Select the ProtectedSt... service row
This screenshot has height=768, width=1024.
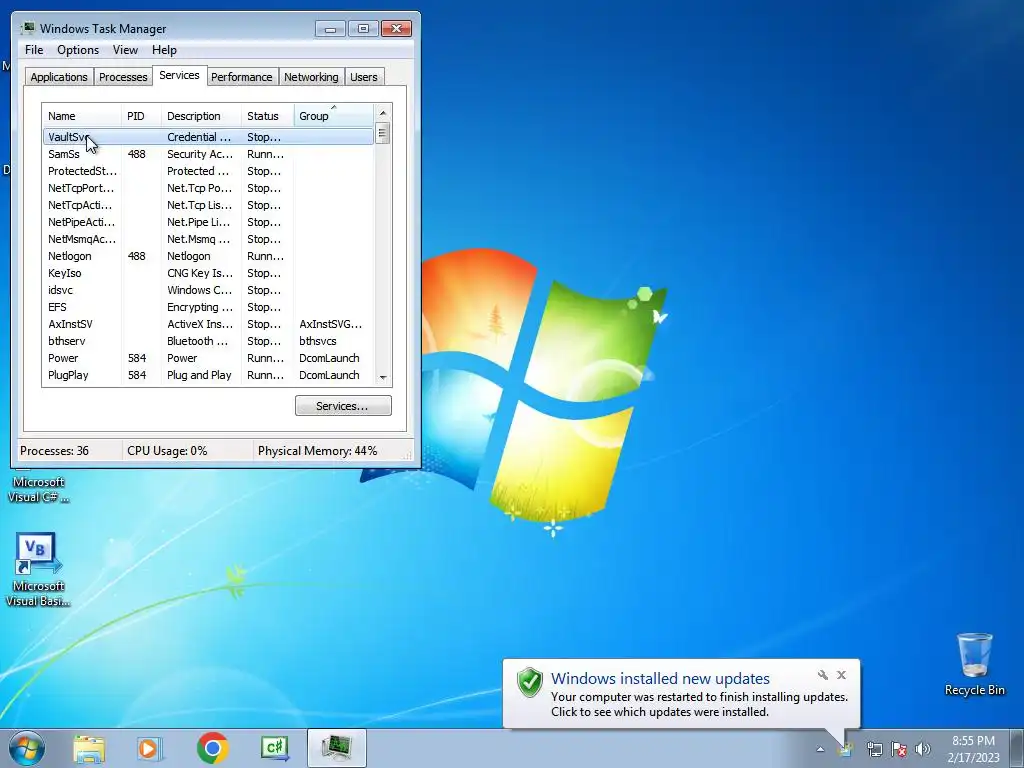tap(208, 171)
